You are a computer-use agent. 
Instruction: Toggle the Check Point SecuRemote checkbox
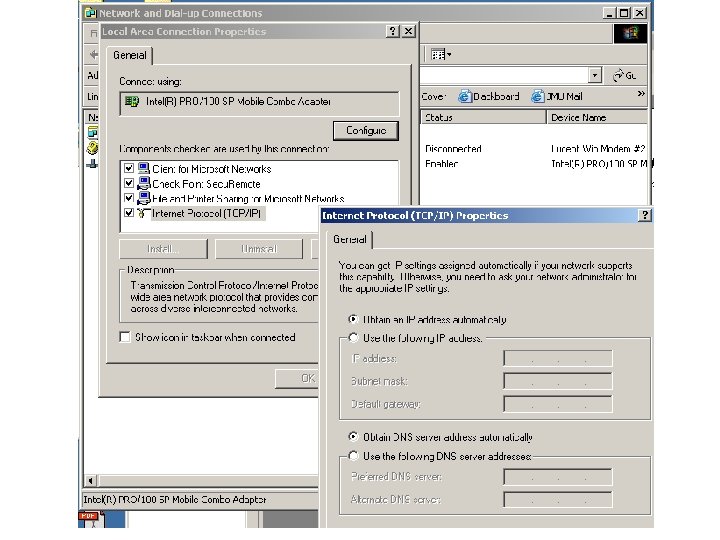click(129, 184)
